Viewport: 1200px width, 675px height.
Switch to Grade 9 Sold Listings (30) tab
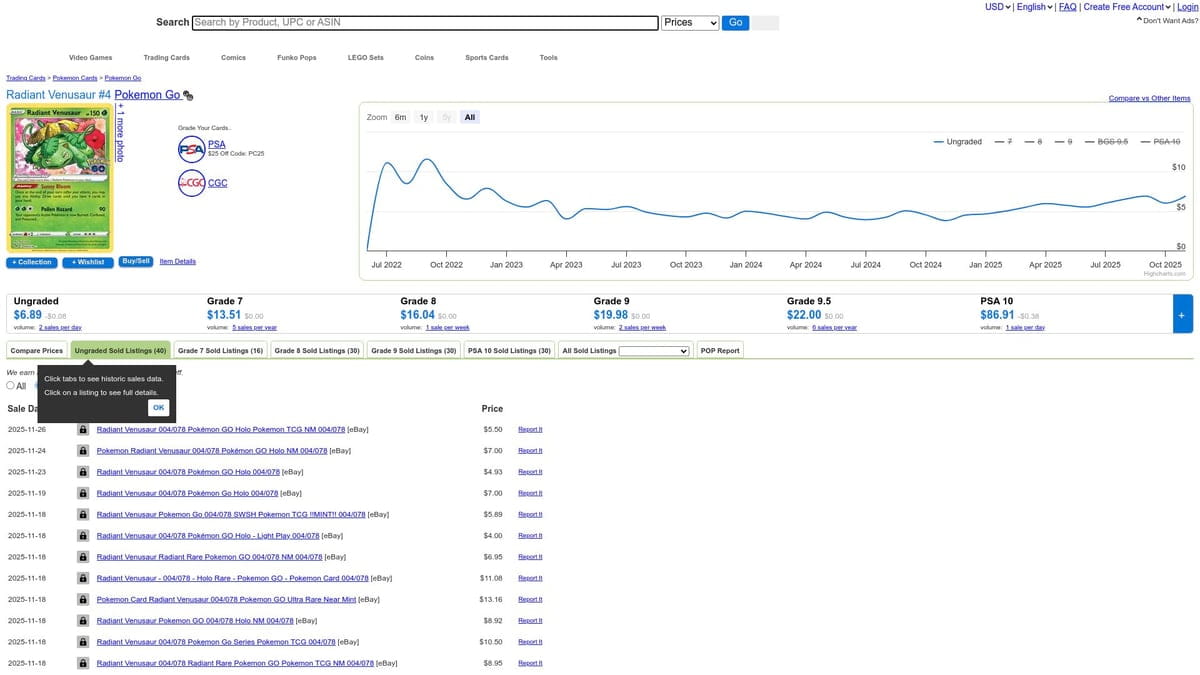(414, 351)
